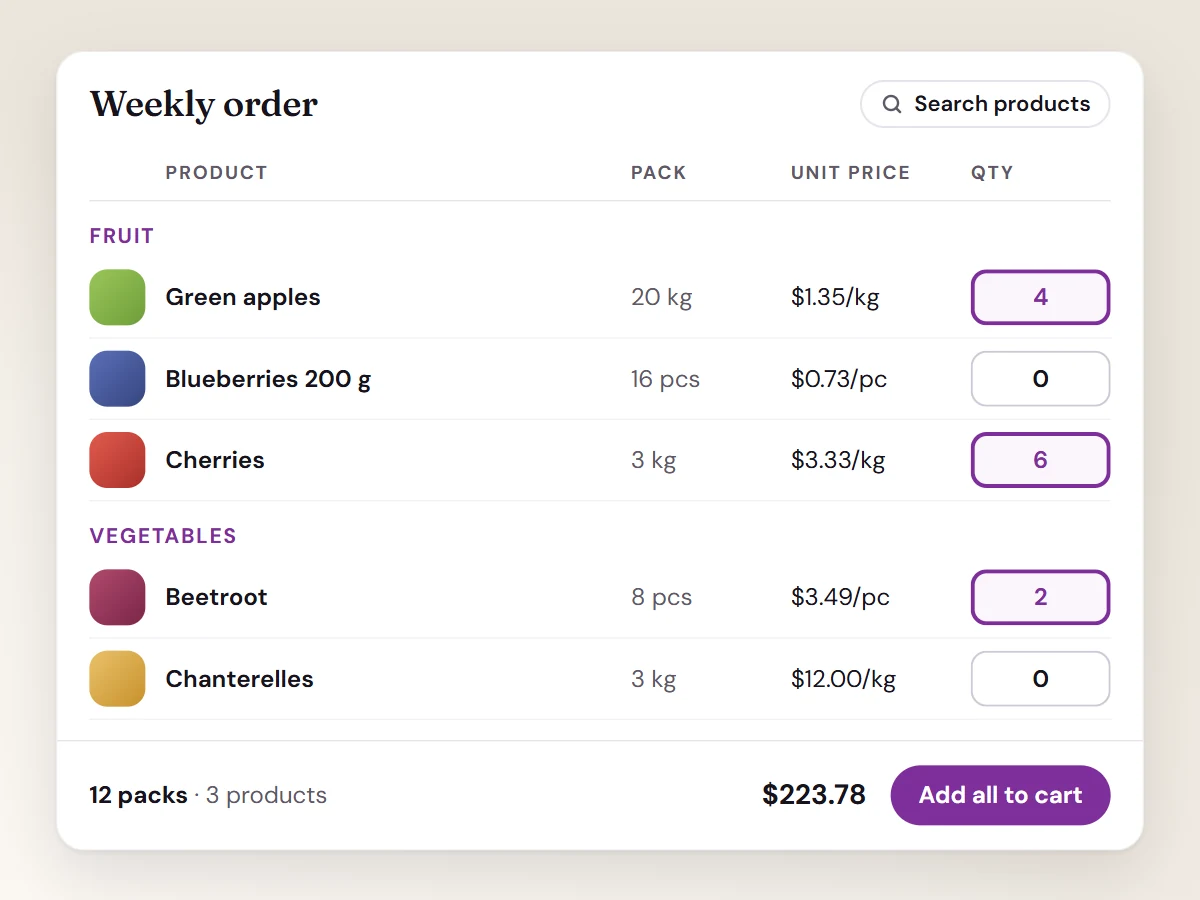Click the $3.49/pc unit price

coord(840,597)
